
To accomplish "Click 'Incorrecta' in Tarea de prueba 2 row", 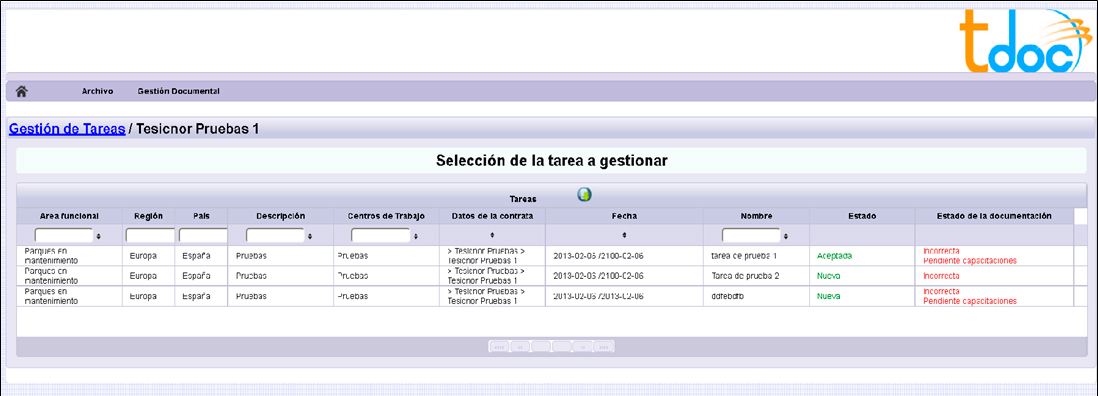I will pos(941,276).
